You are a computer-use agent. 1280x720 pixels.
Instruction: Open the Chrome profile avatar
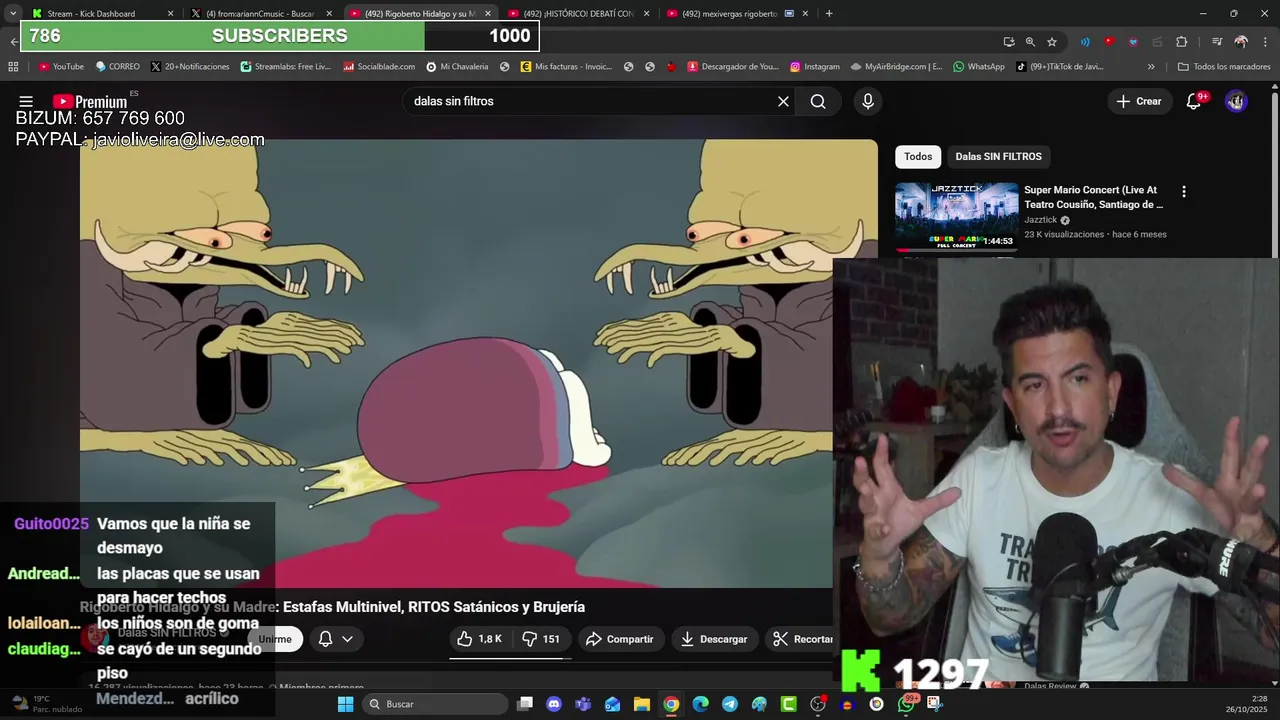point(1241,41)
